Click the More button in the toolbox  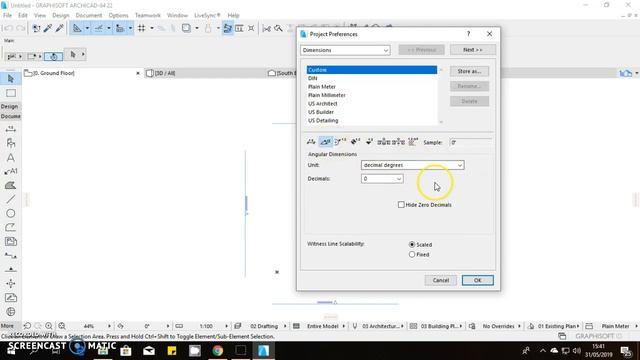(x=7, y=326)
